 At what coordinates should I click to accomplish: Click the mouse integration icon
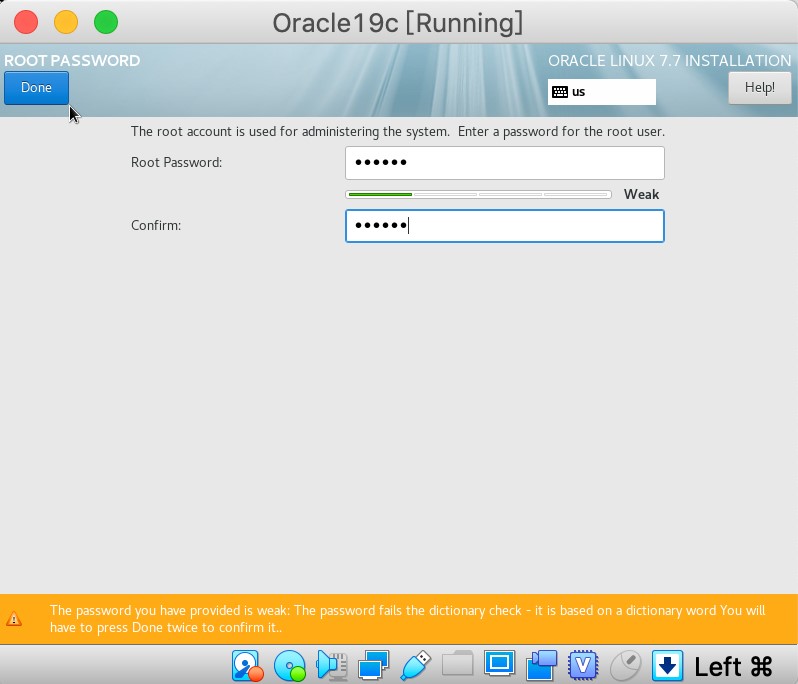[x=625, y=665]
